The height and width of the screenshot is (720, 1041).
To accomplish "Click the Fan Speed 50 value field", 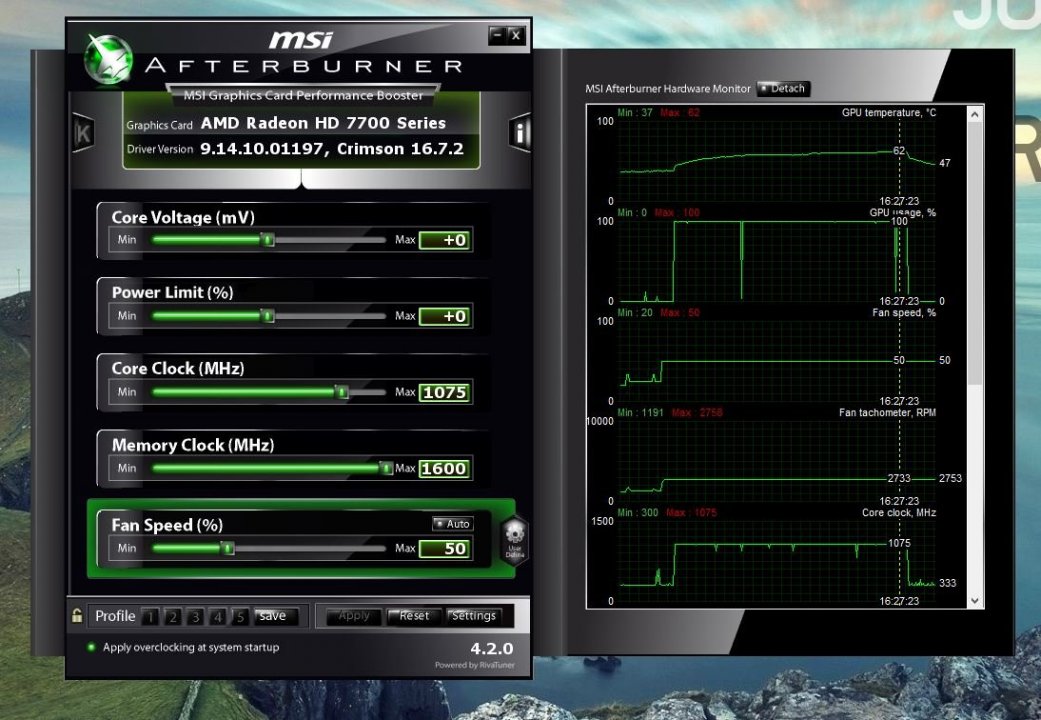I will tap(445, 549).
